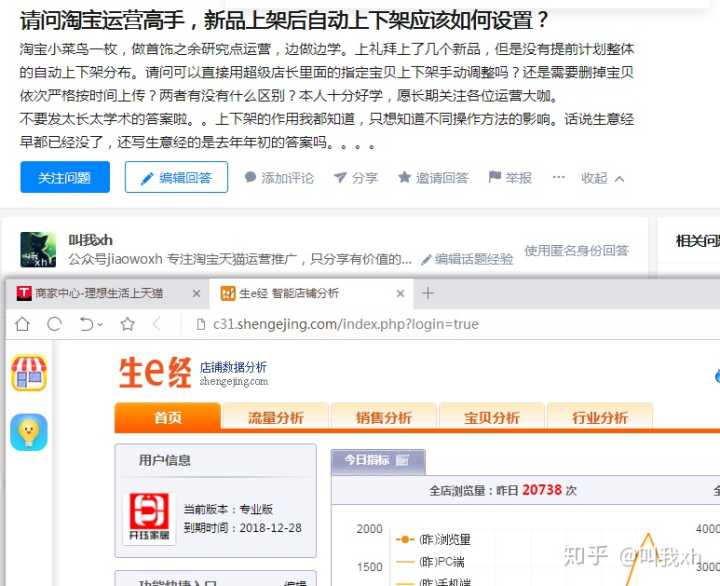This screenshot has width=720, height=586.
Task: Click the browser home icon
Action: pos(22,324)
